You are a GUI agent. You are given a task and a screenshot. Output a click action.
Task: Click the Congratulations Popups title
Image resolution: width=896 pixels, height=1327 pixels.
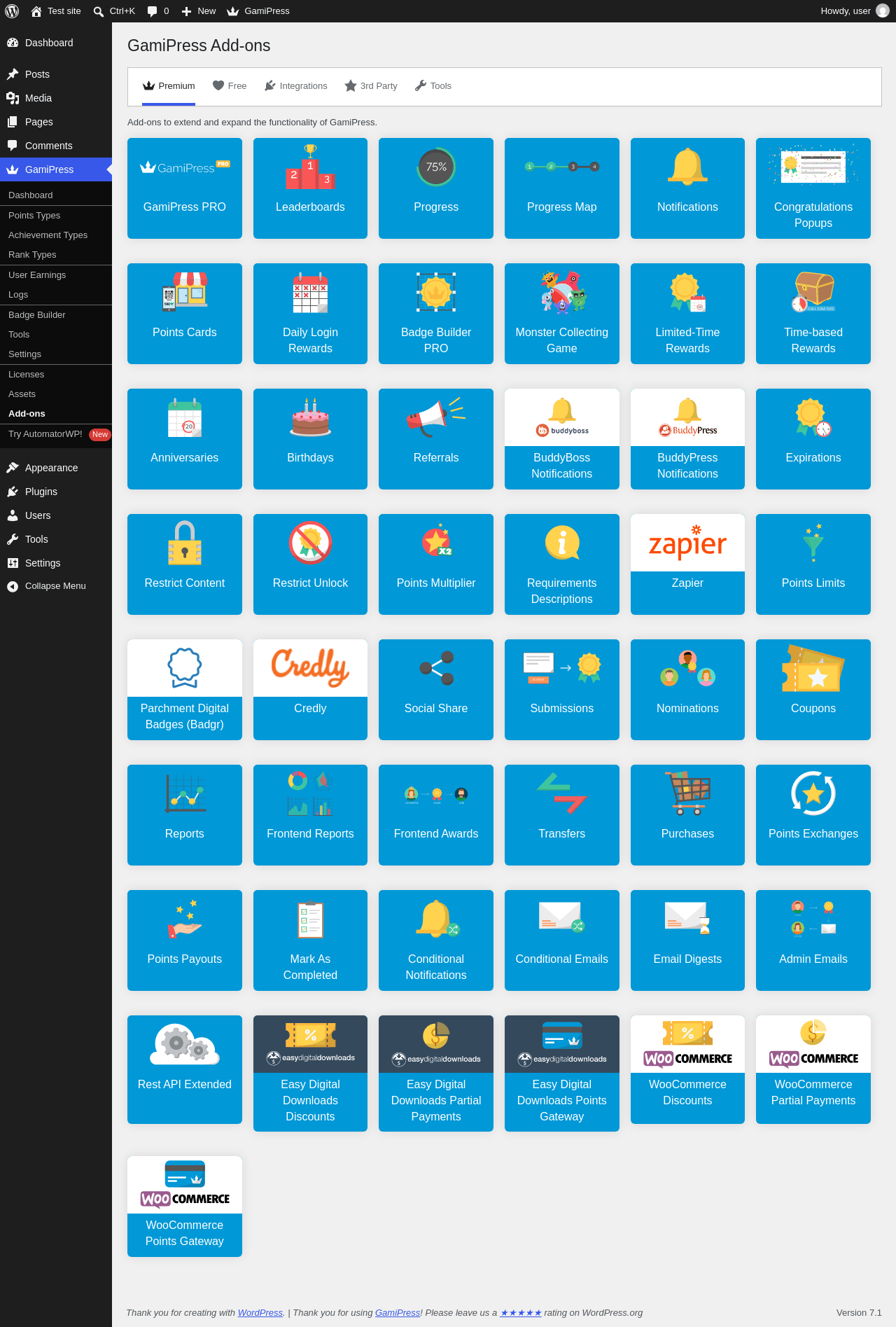[x=813, y=215]
